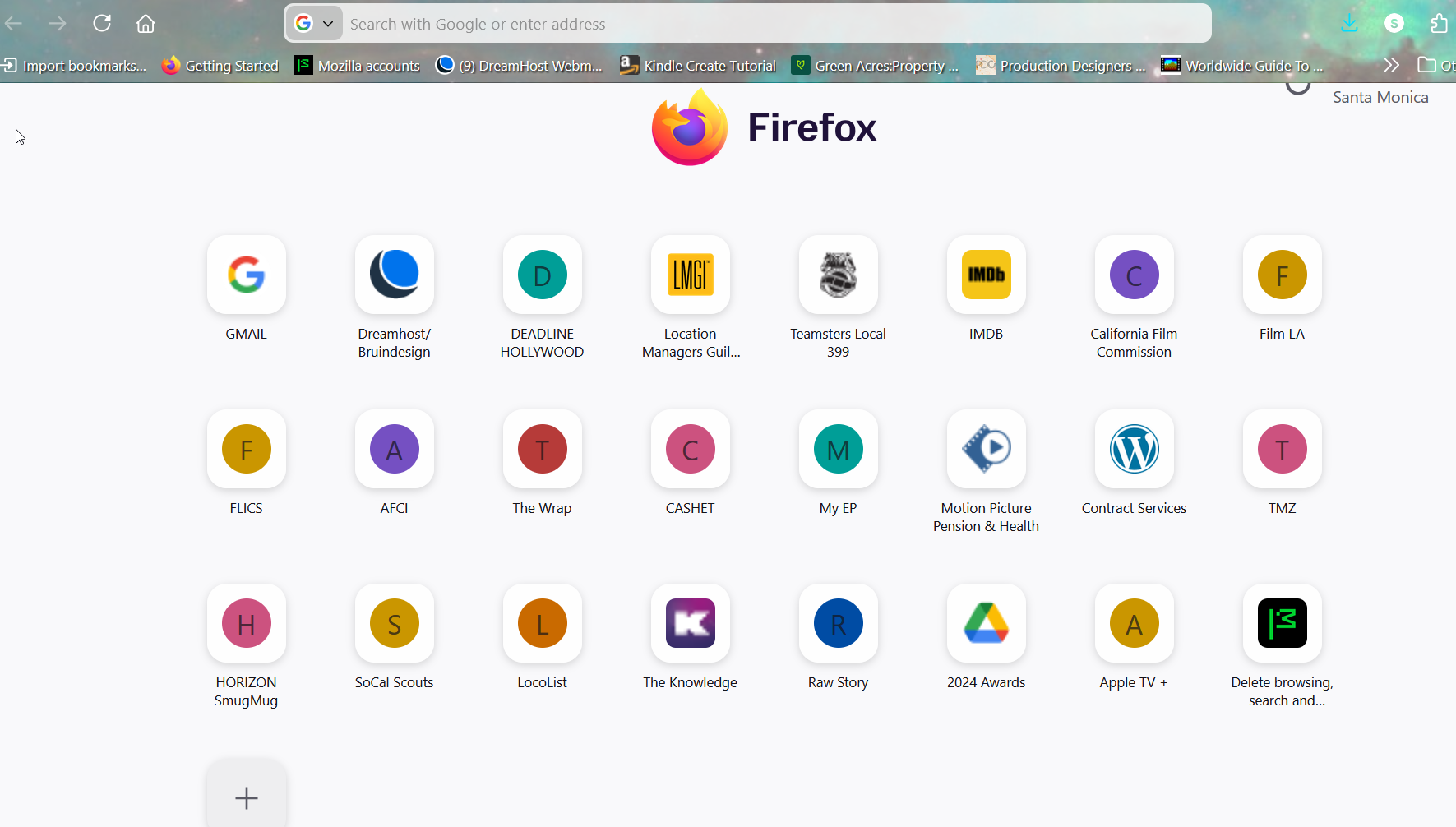The height and width of the screenshot is (827, 1456).
Task: Open the Getting Started bookmark
Action: point(220,66)
